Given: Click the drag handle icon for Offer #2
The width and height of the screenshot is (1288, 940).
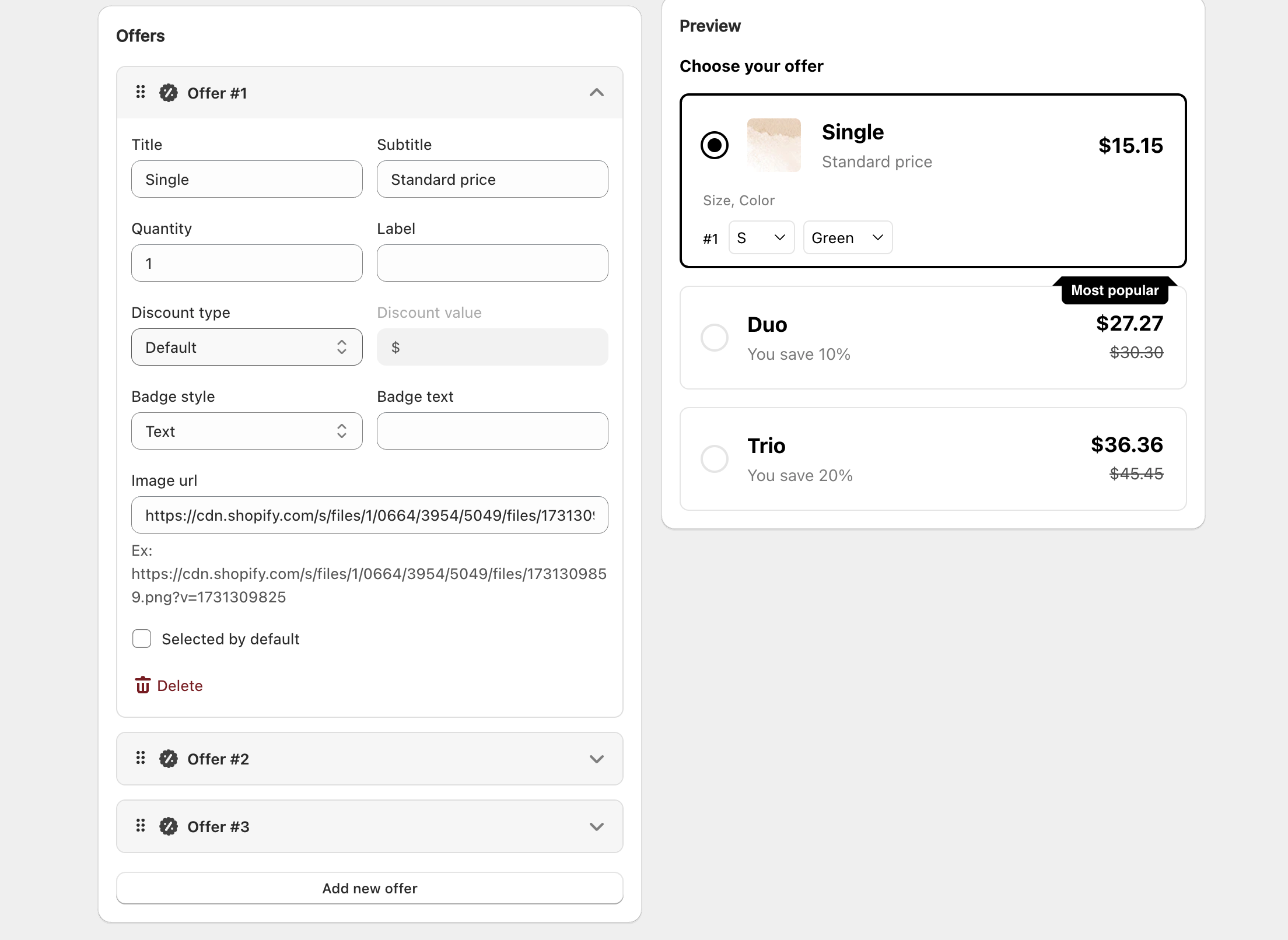Looking at the screenshot, I should click(x=141, y=758).
